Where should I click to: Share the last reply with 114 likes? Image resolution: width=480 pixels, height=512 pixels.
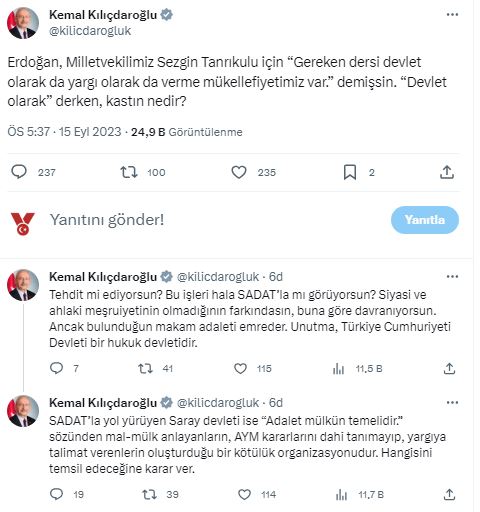(x=449, y=494)
